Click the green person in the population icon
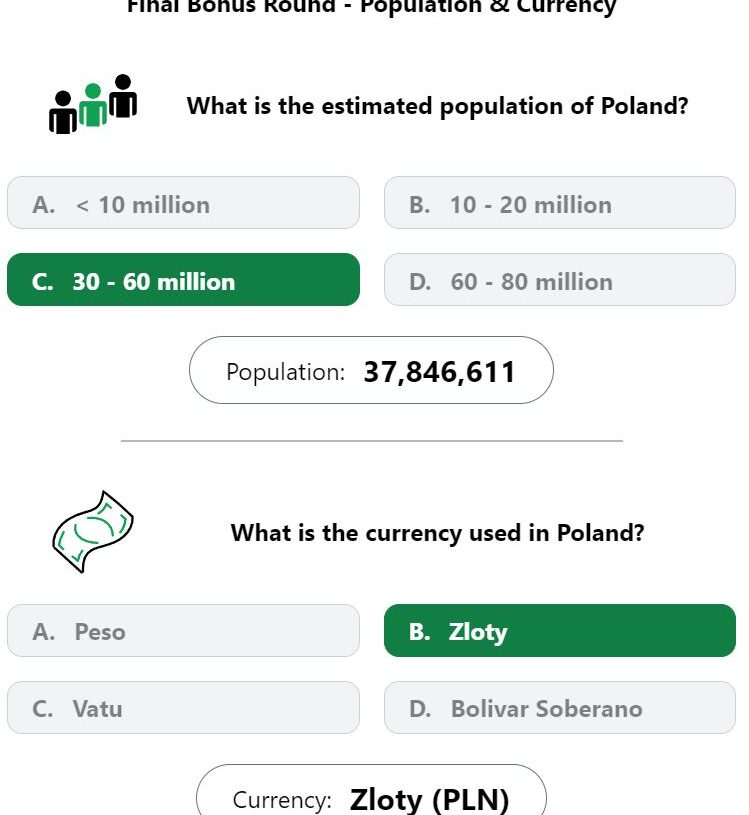This screenshot has height=815, width=749. coord(93,105)
